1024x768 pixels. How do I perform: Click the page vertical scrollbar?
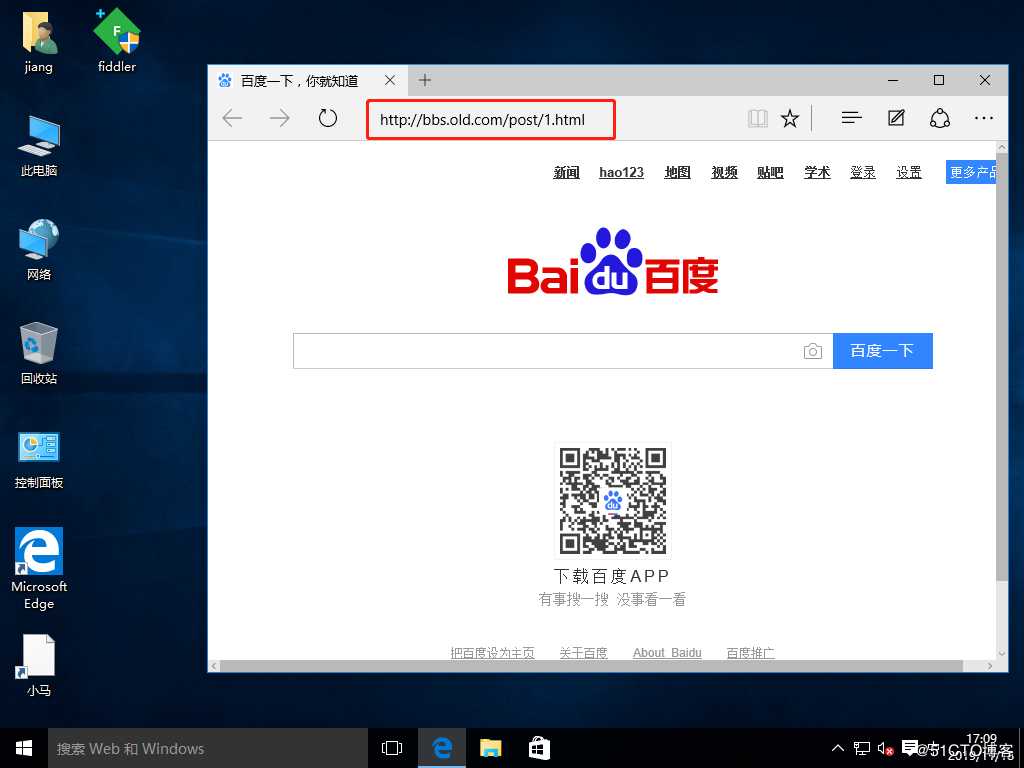pyautogui.click(x=1002, y=366)
